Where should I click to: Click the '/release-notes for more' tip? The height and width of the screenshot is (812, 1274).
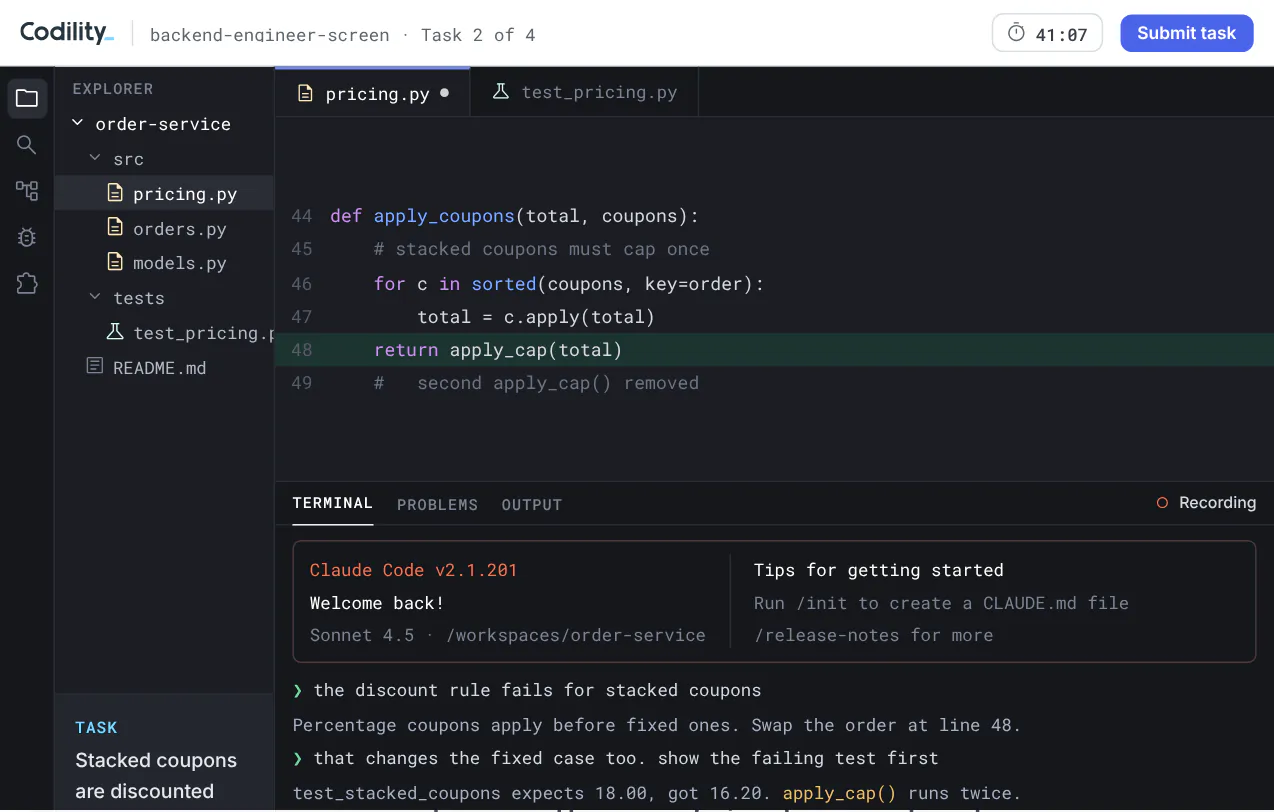tap(874, 635)
